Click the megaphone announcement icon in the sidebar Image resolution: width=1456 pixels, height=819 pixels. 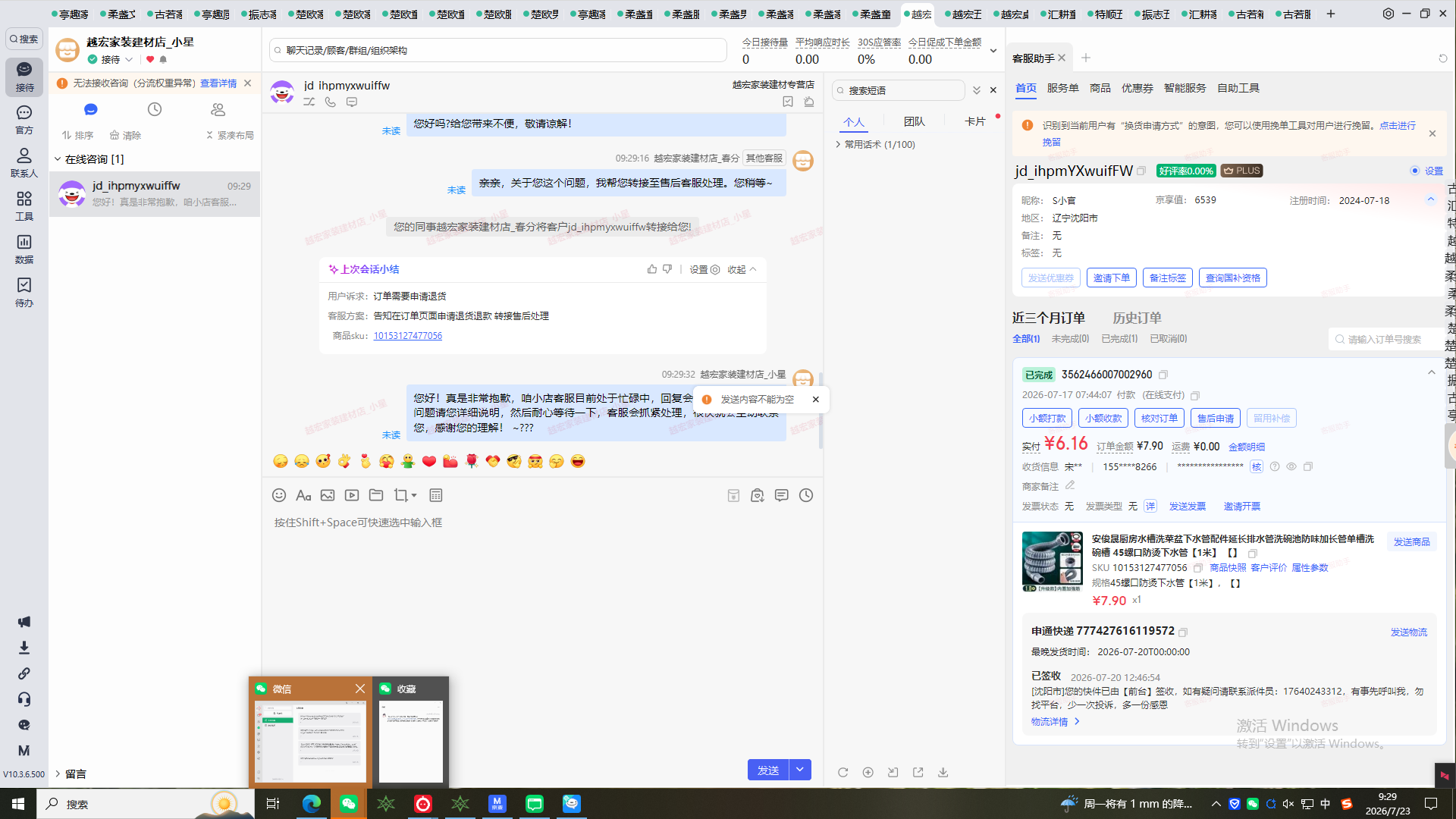pyautogui.click(x=24, y=622)
